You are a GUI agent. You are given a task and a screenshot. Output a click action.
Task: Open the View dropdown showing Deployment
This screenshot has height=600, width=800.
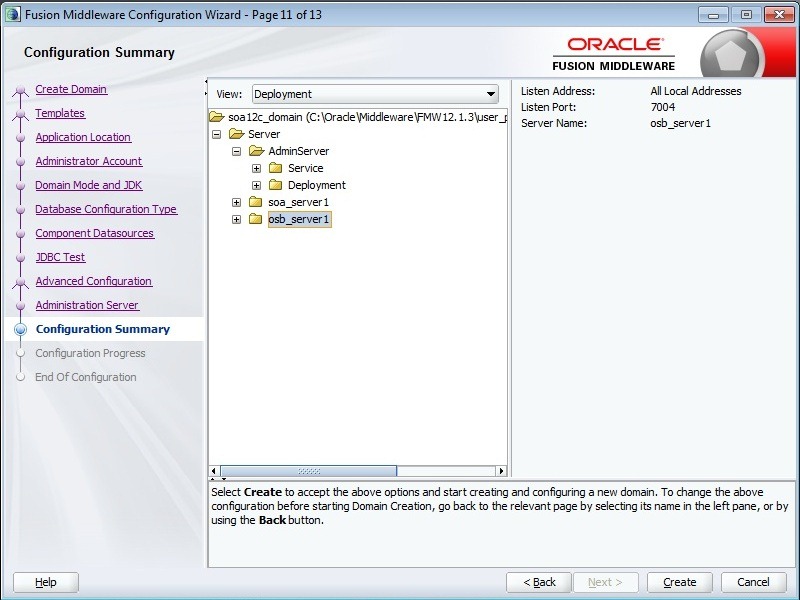pyautogui.click(x=375, y=94)
